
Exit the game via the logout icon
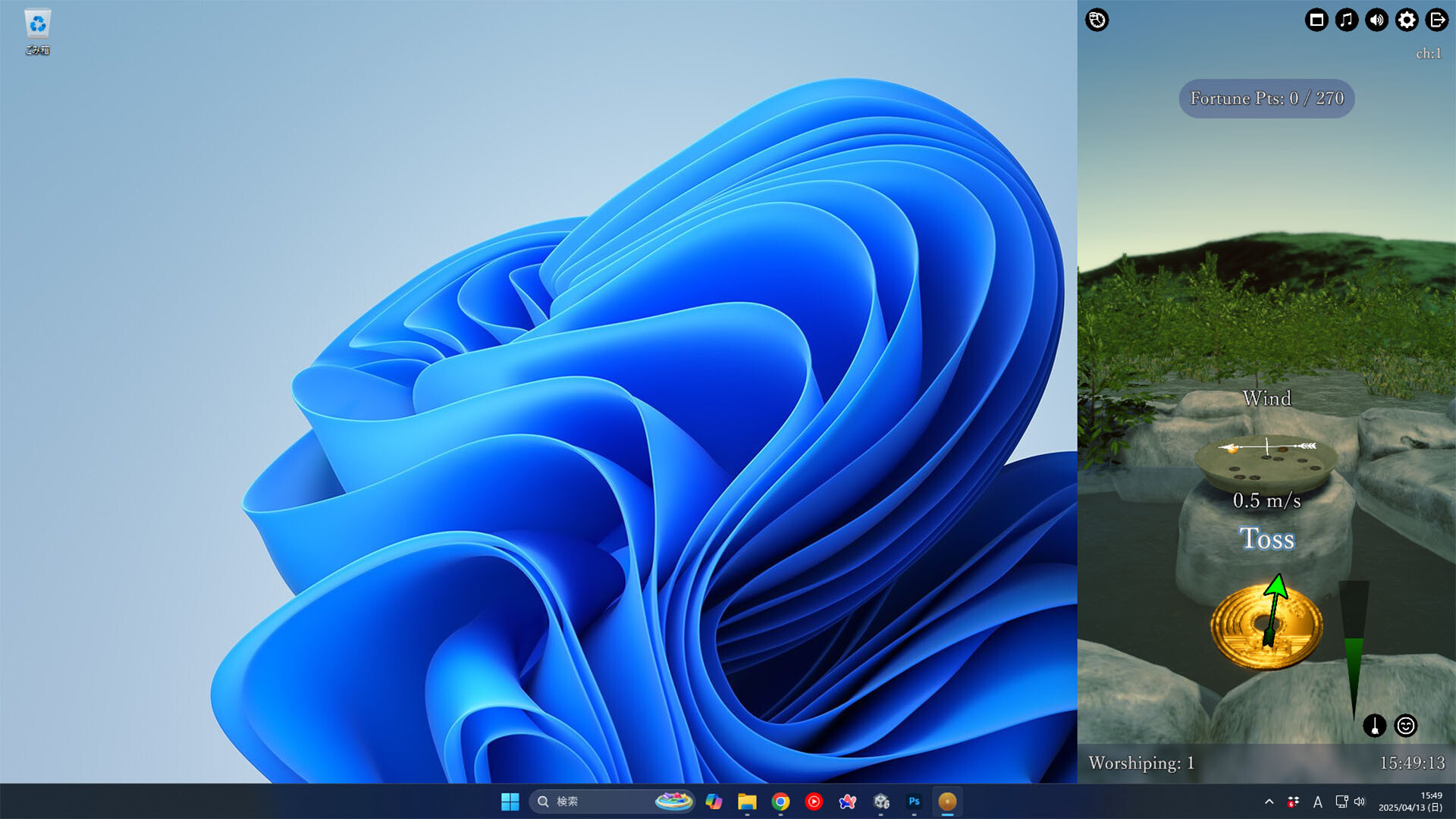1436,20
